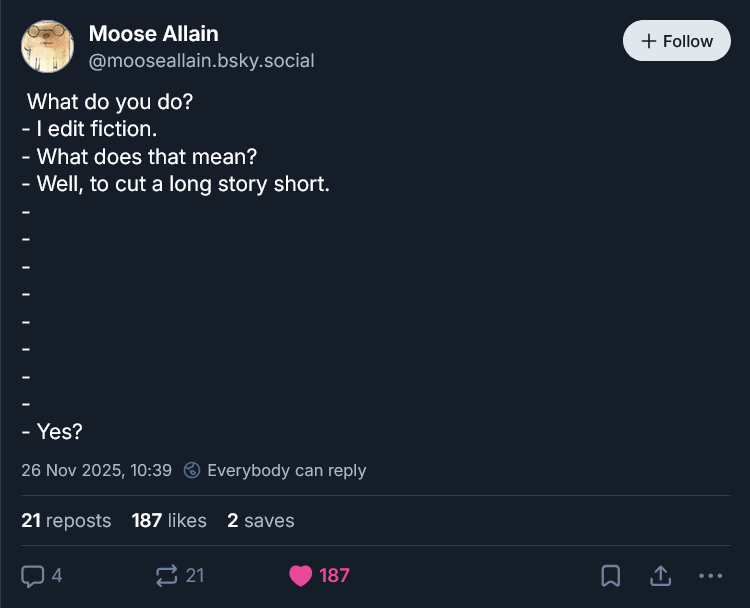
Task: Unlike the post via pink heart
Action: (x=300, y=575)
